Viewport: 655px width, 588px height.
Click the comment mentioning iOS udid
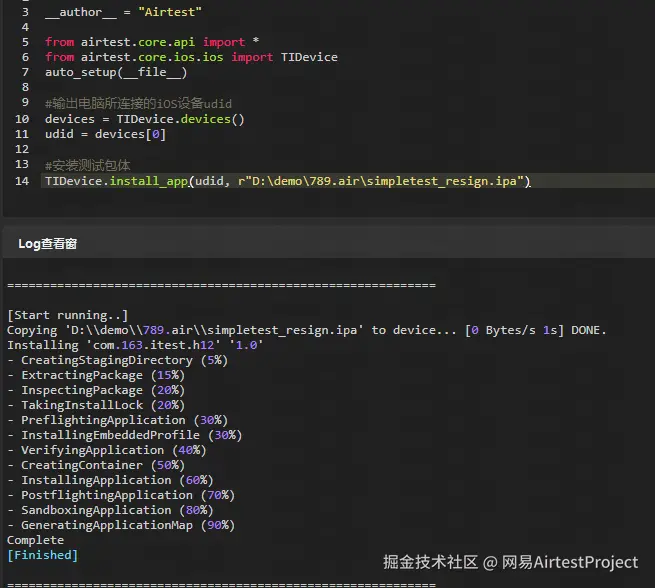click(138, 103)
